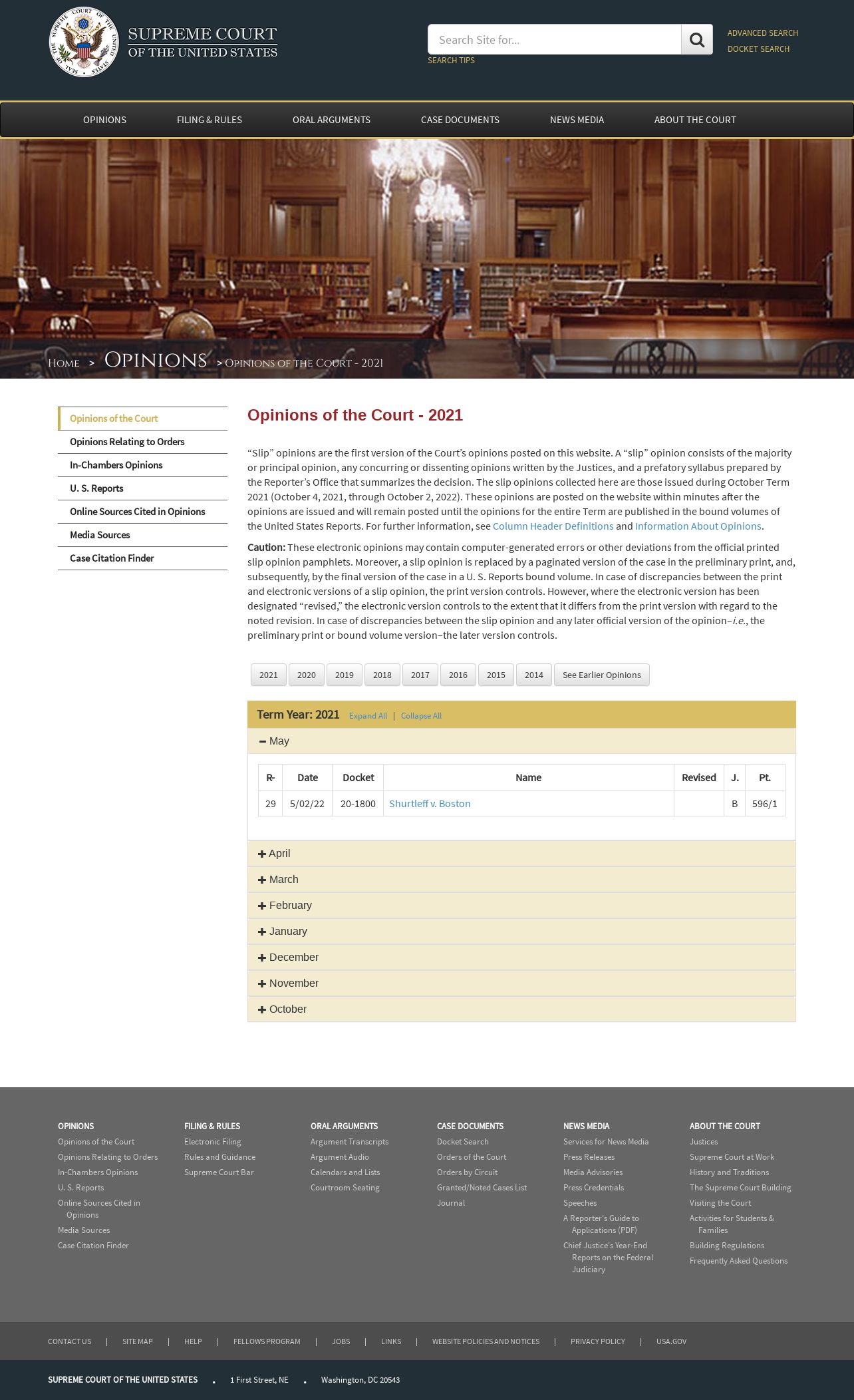Switch to the 2019 term tab
This screenshot has height=1400, width=854.
[345, 675]
